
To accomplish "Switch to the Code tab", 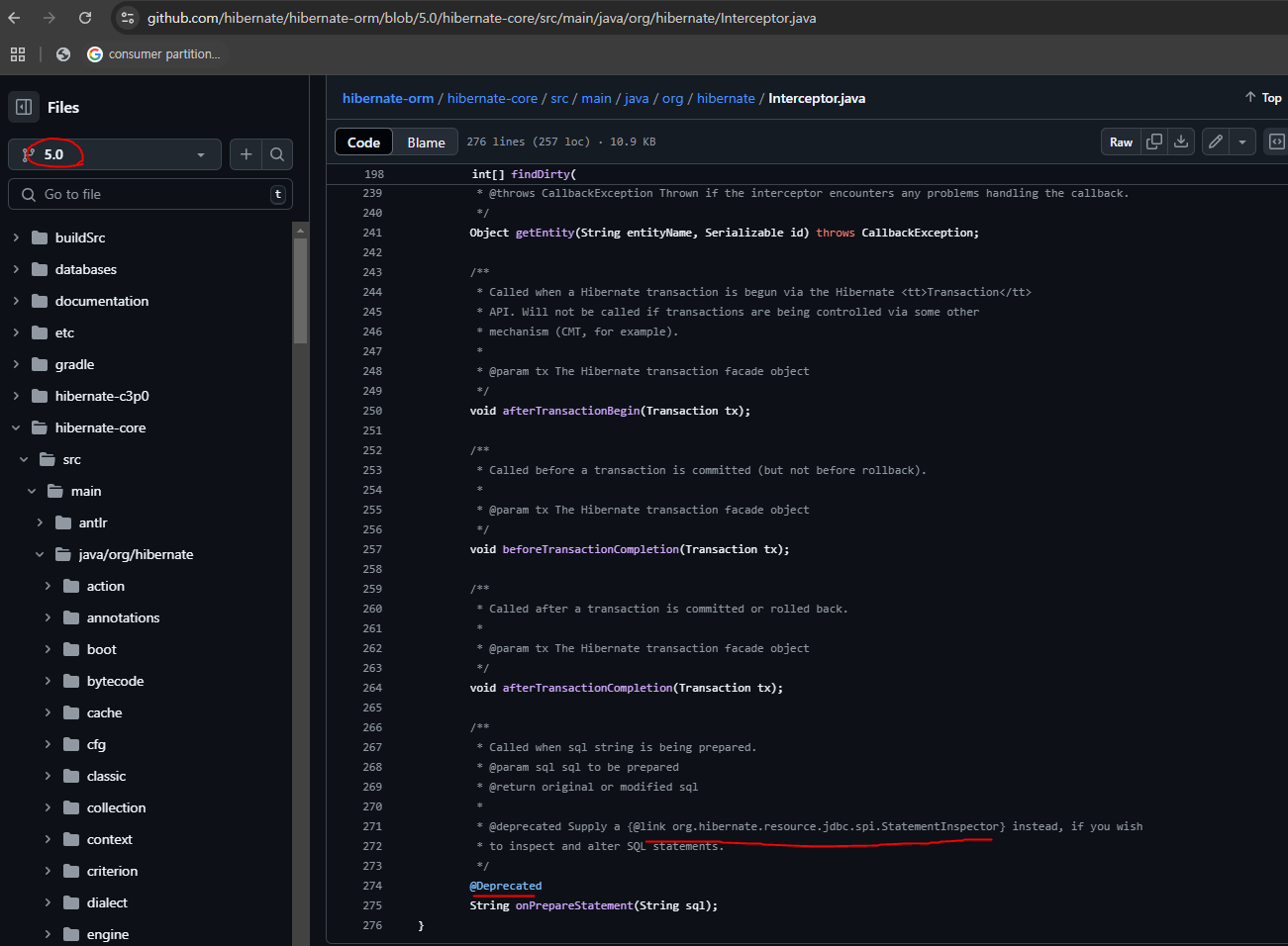I will [363, 142].
